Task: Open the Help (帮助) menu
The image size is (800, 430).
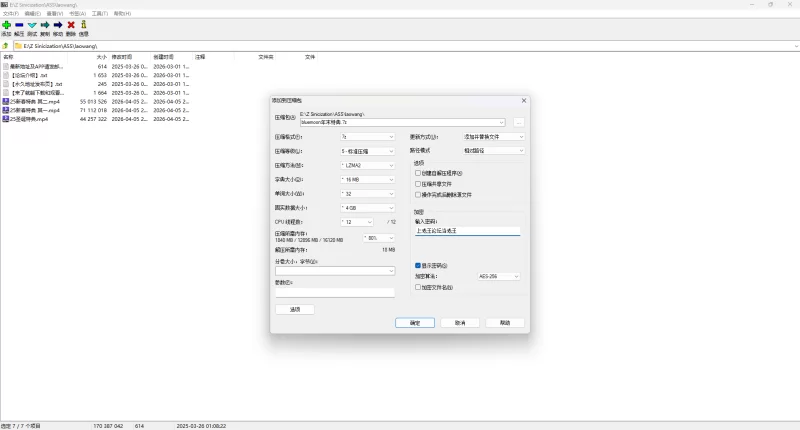Action: pos(122,14)
